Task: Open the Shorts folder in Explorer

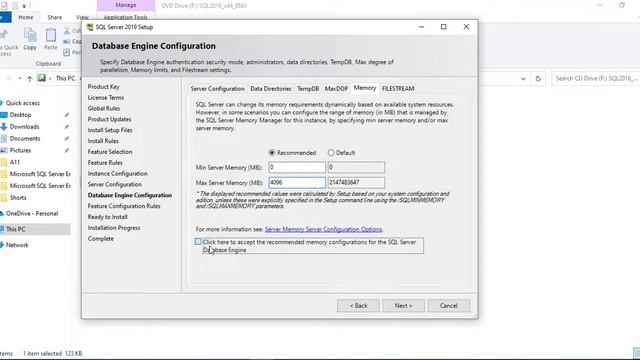Action: click(18, 198)
